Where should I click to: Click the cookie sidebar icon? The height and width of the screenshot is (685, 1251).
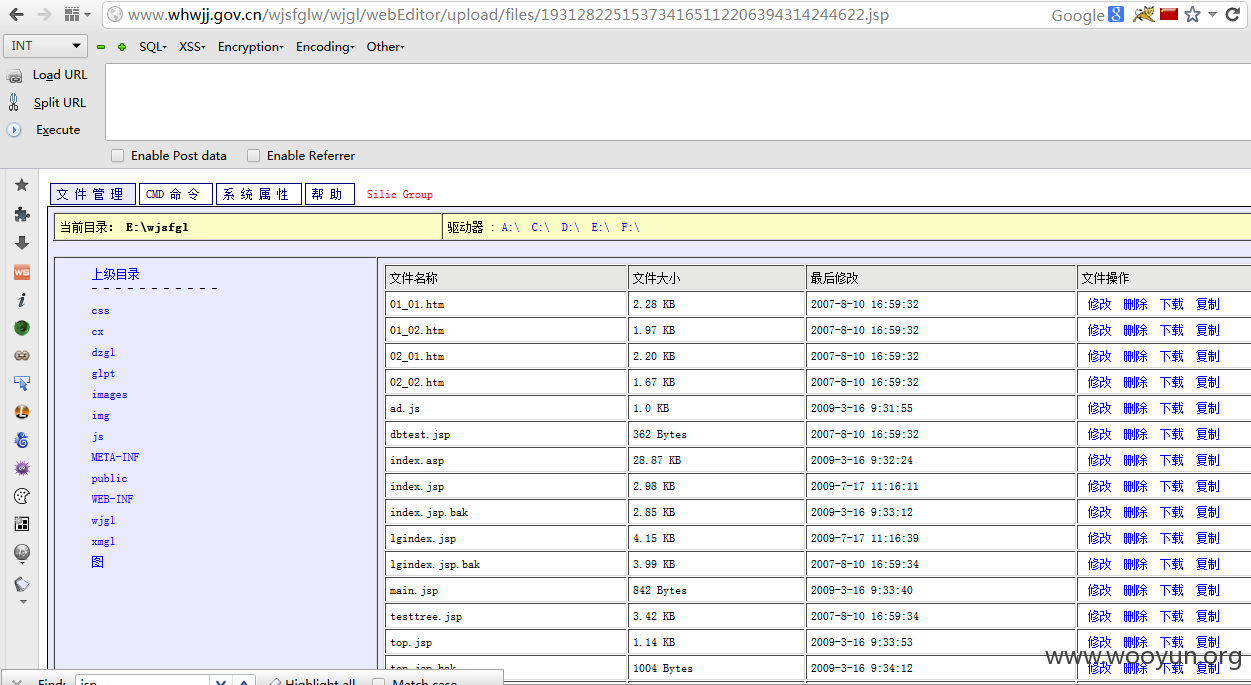tap(21, 496)
